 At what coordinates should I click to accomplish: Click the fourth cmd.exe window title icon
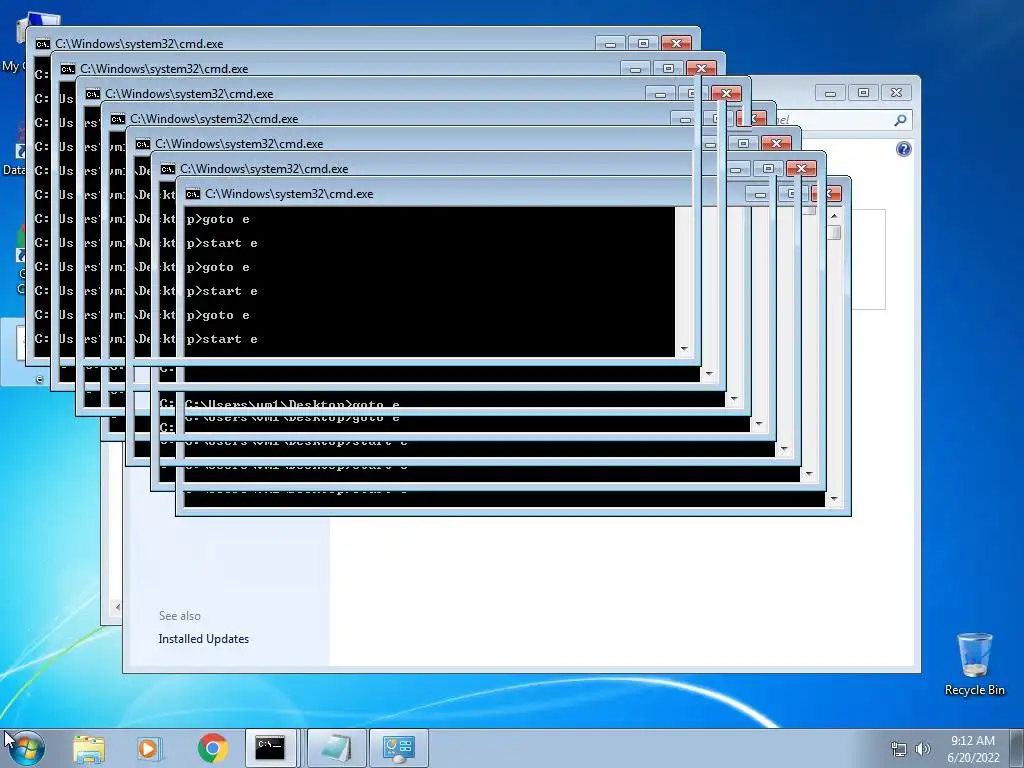pyautogui.click(x=118, y=119)
